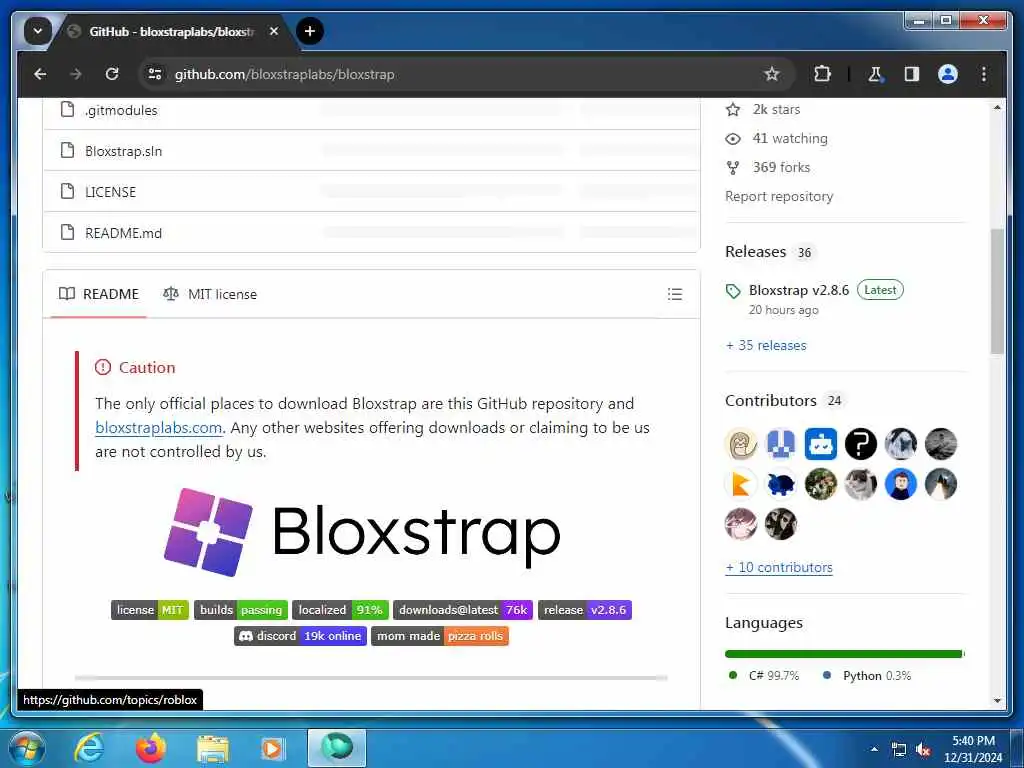This screenshot has width=1024, height=768.
Task: Show the + 35 releases link
Action: (766, 345)
